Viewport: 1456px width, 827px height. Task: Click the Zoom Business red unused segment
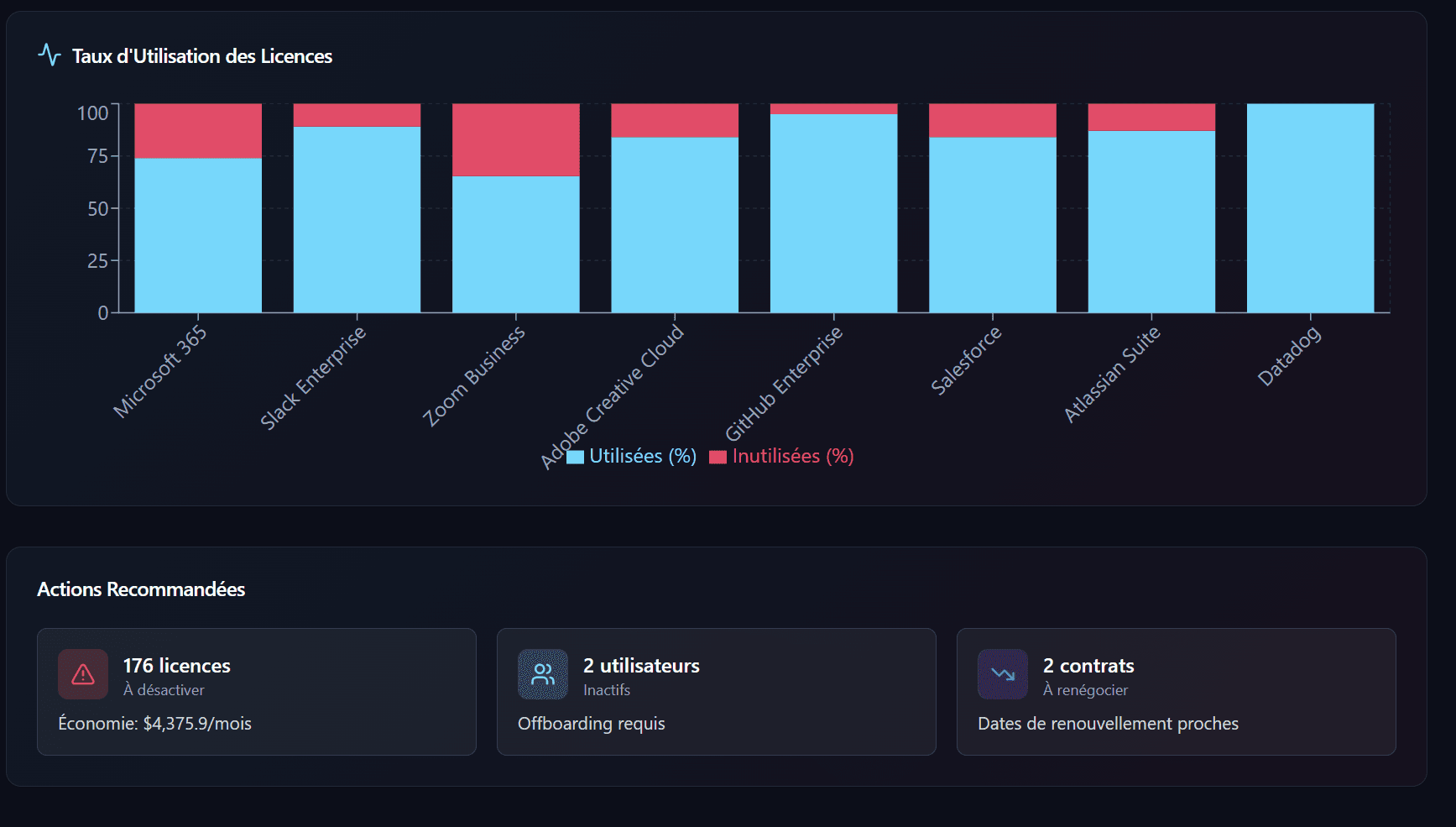[x=515, y=139]
